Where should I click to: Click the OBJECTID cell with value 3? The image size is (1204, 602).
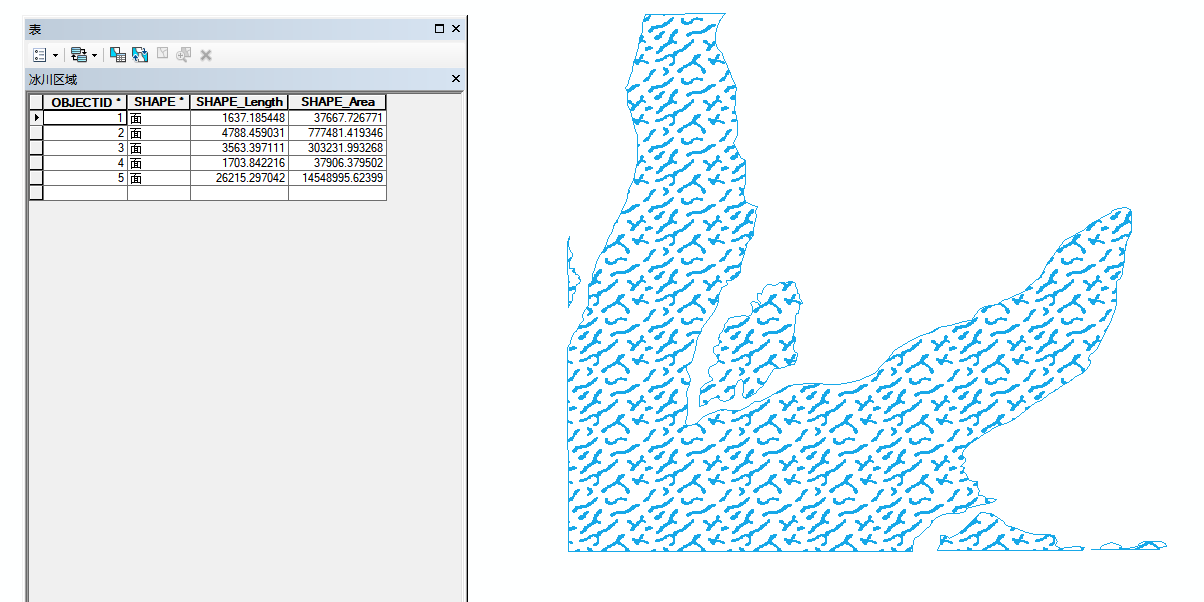point(86,147)
